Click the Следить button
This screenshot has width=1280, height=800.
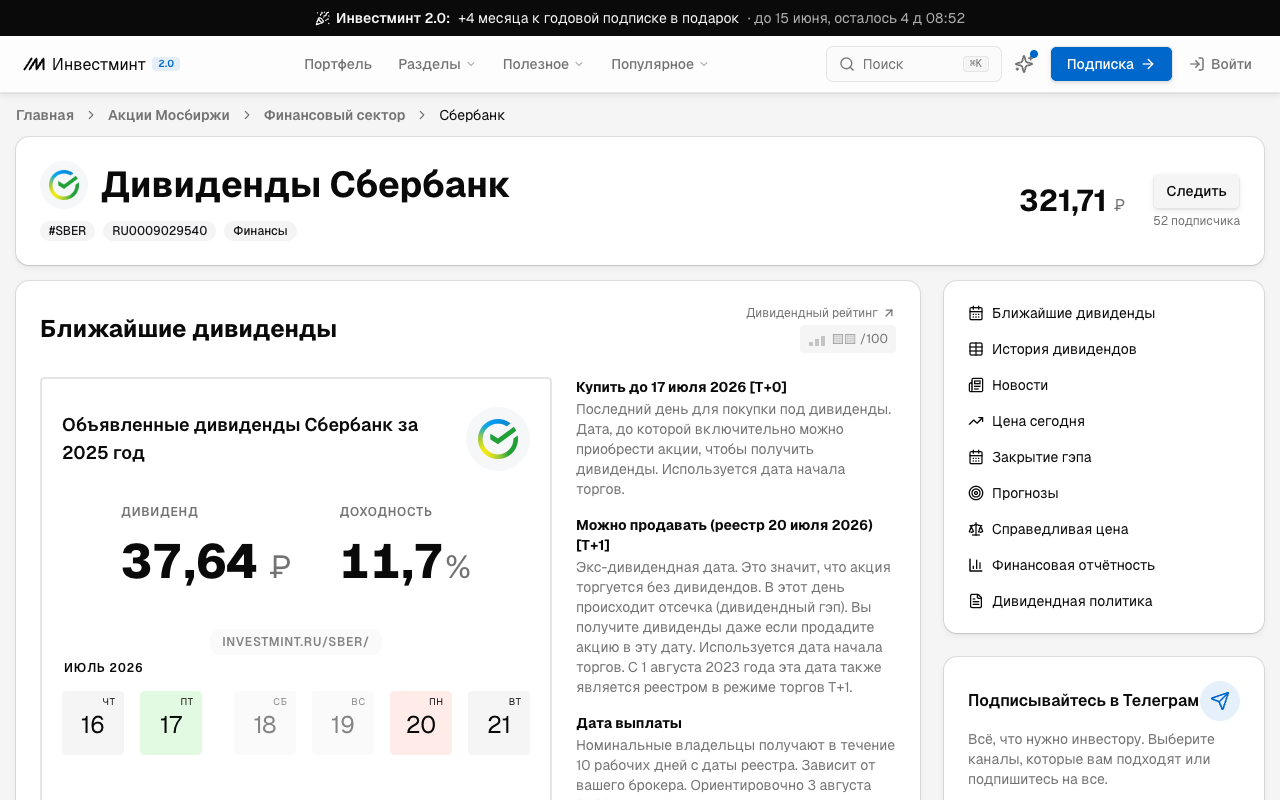[x=1196, y=191]
